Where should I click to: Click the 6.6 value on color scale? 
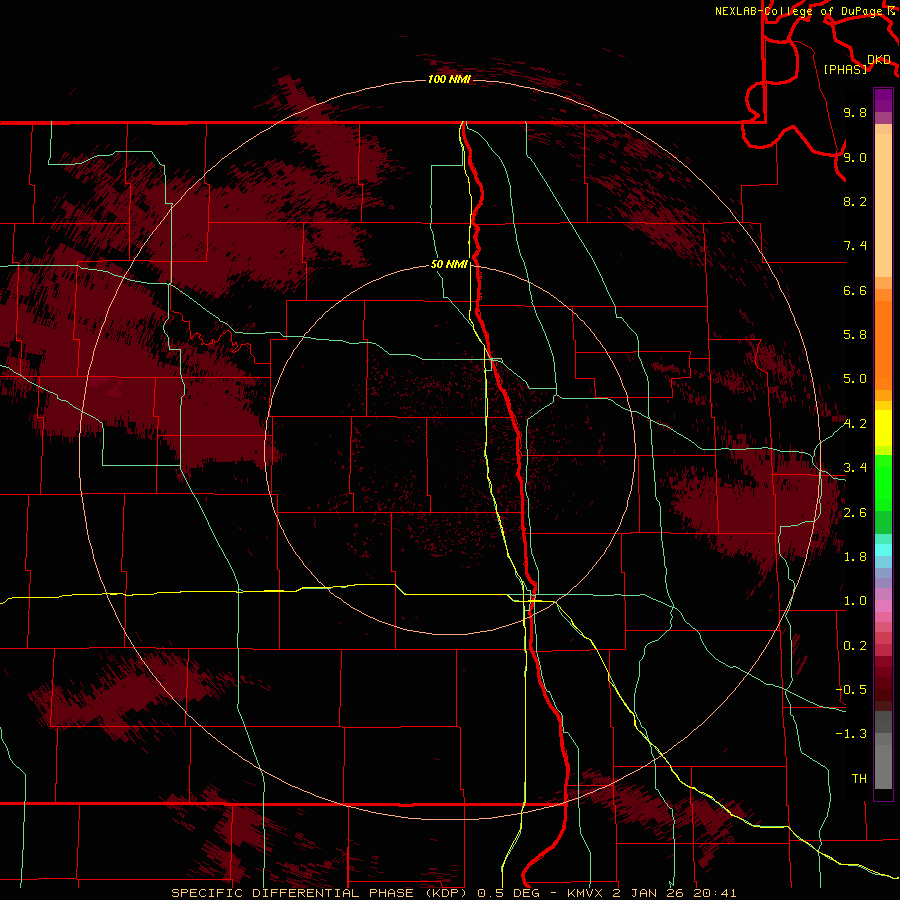click(x=855, y=290)
